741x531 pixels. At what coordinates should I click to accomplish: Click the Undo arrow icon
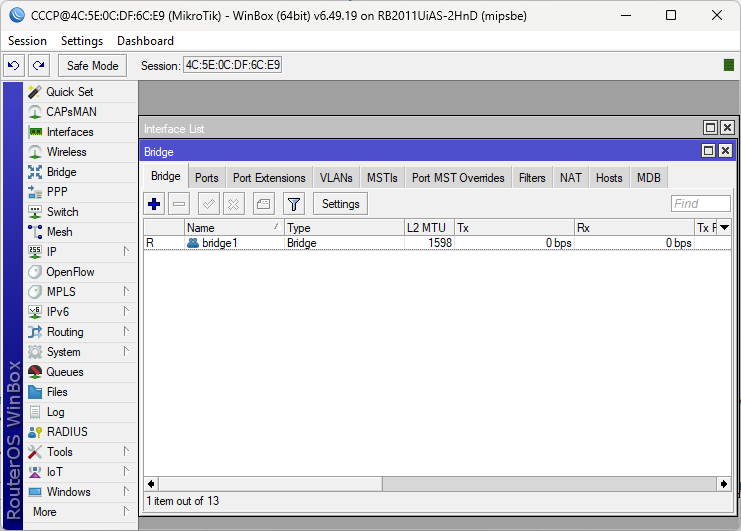[x=14, y=65]
